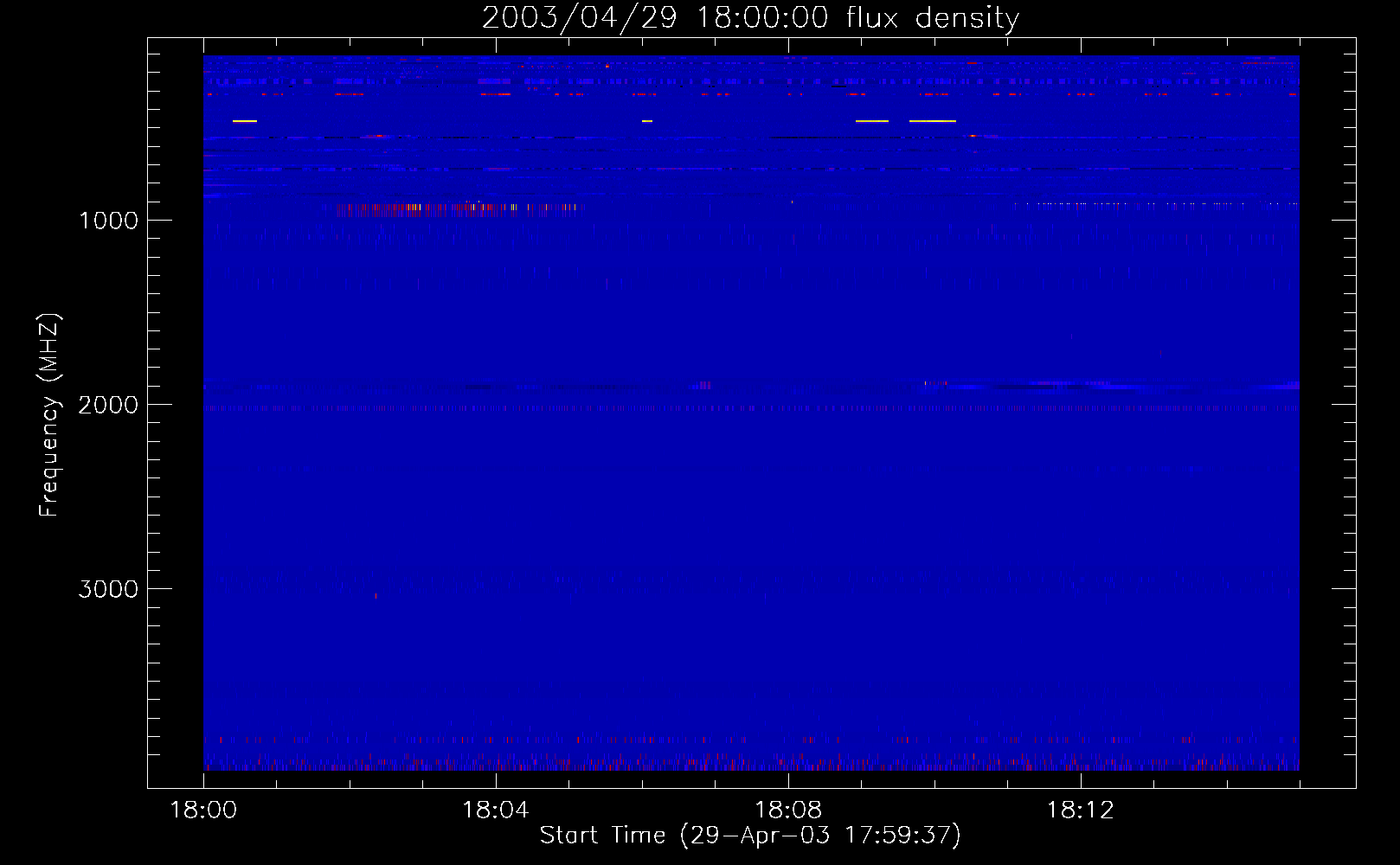Viewport: 1400px width, 865px height.
Task: Click the 18:08 time tick label
Action: point(788,811)
